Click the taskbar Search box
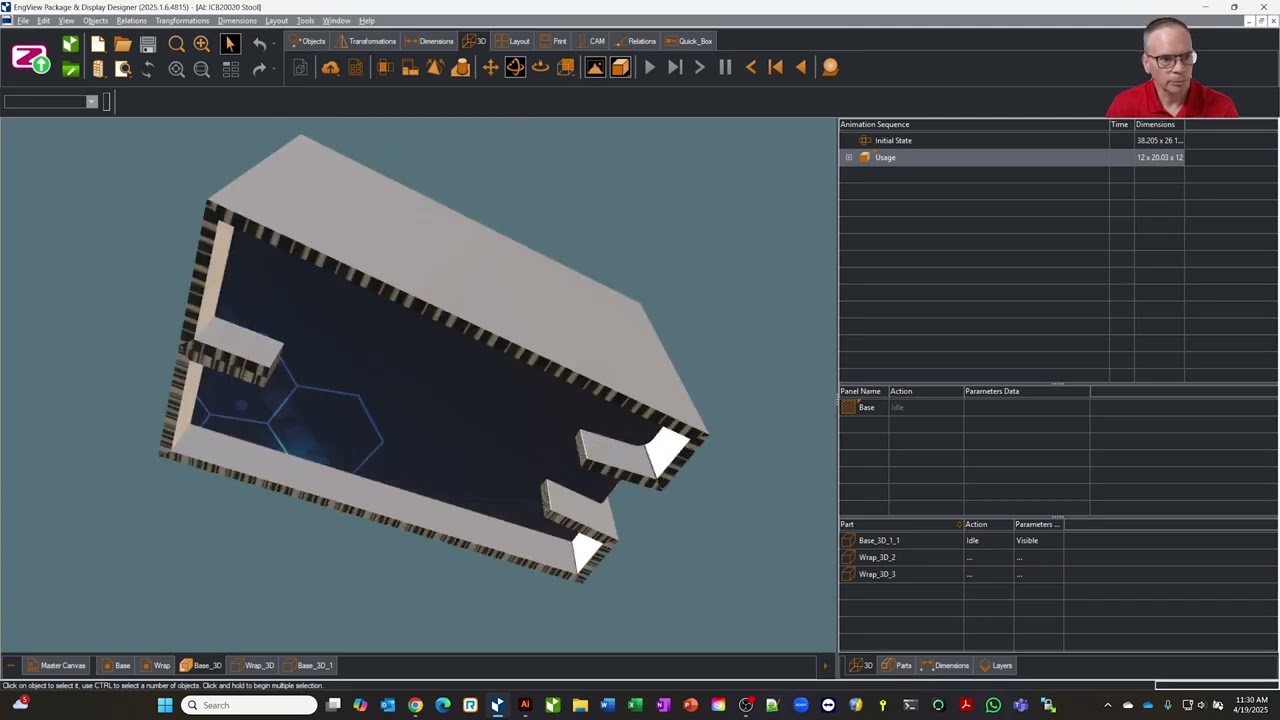The height and width of the screenshot is (720, 1280). point(249,706)
